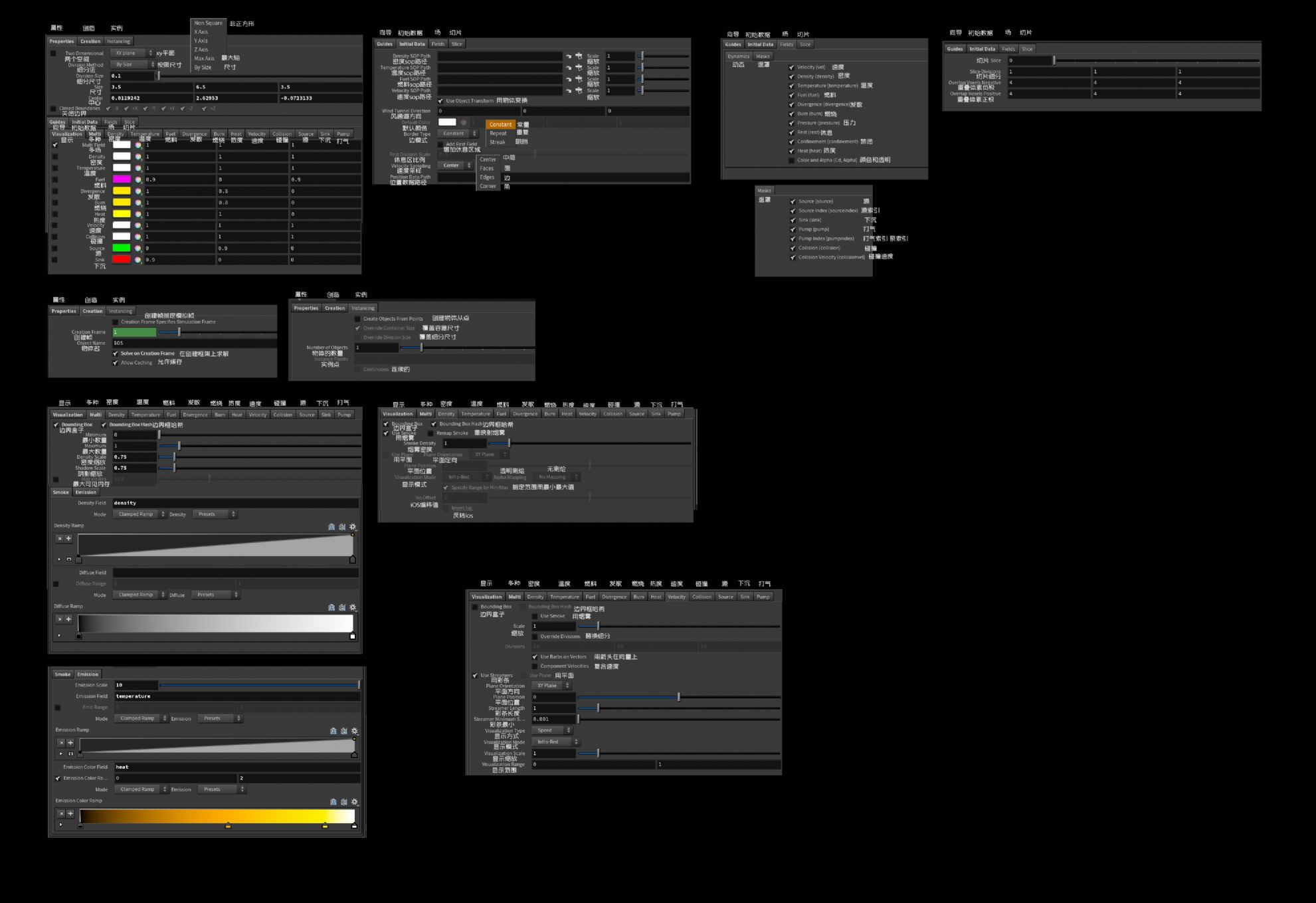Click Emission Color Field containing heat

click(x=237, y=767)
